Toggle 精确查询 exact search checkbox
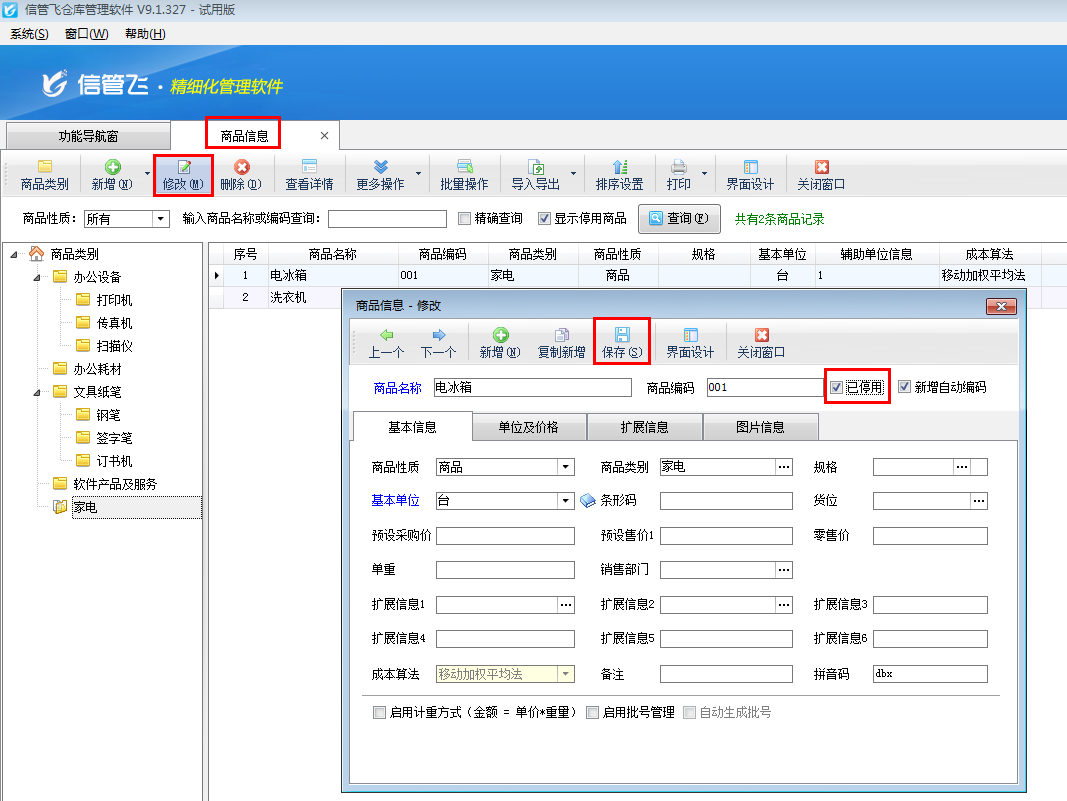 [465, 219]
